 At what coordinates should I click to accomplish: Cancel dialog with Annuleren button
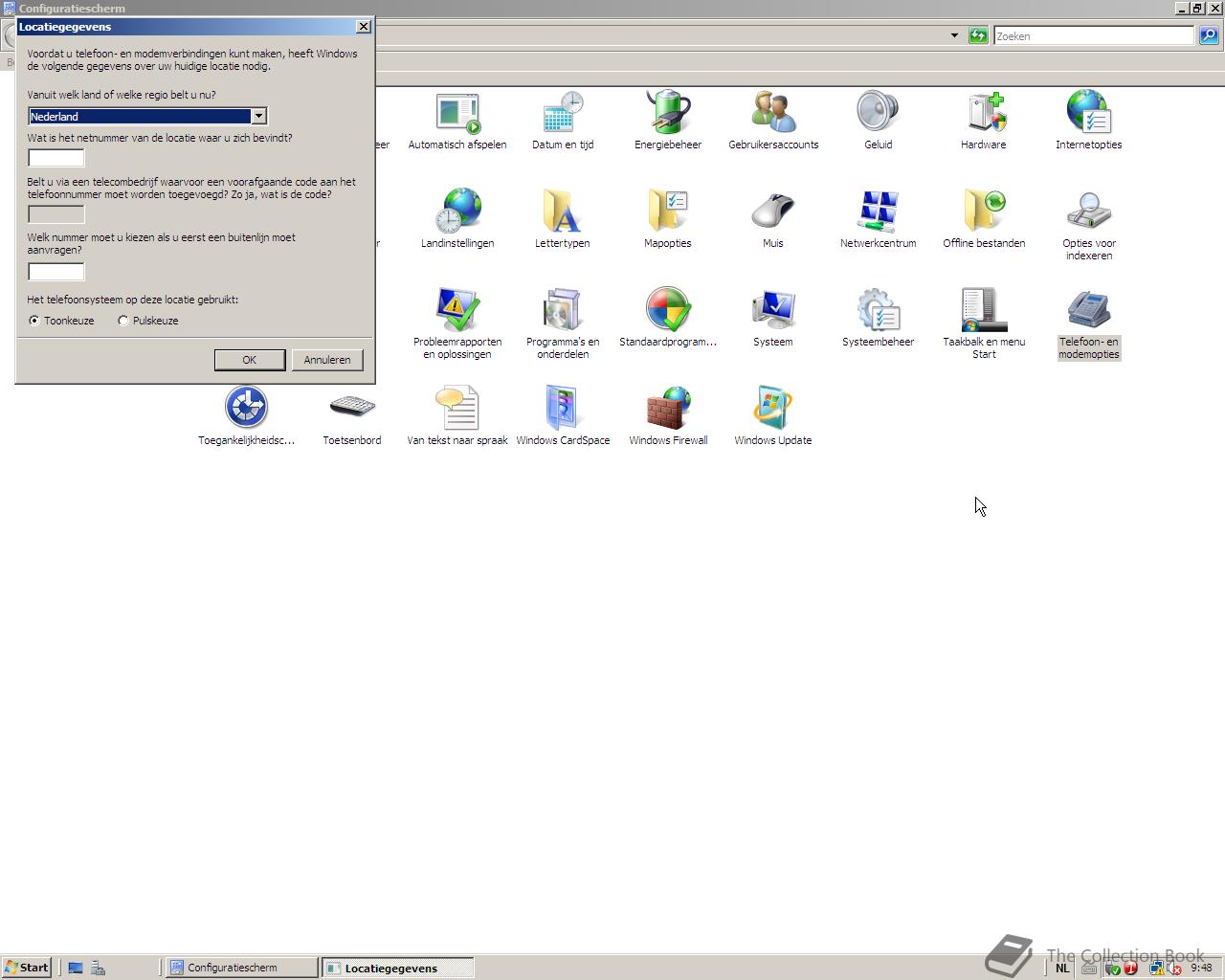point(327,360)
